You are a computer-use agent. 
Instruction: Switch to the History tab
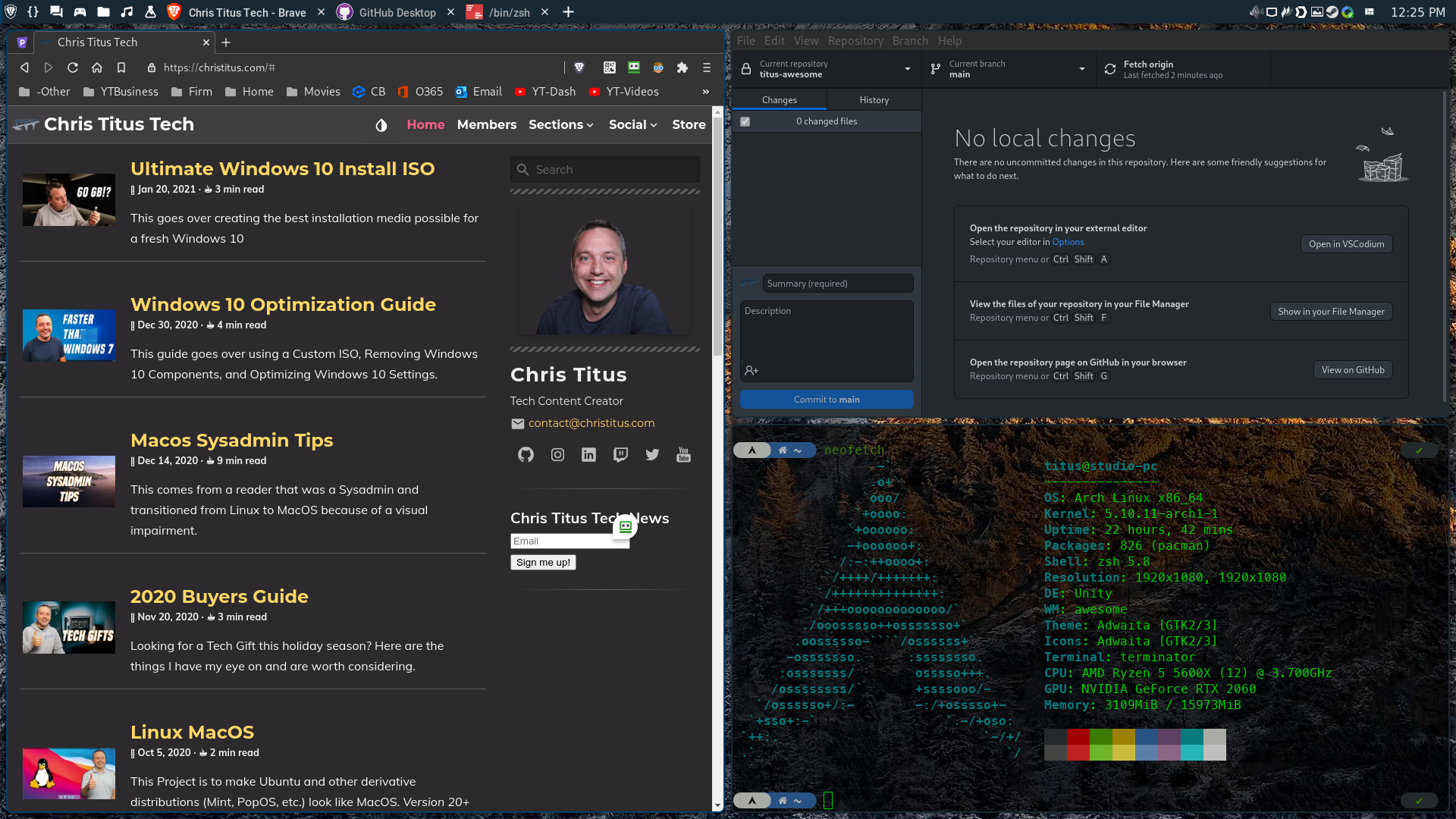coord(874,100)
